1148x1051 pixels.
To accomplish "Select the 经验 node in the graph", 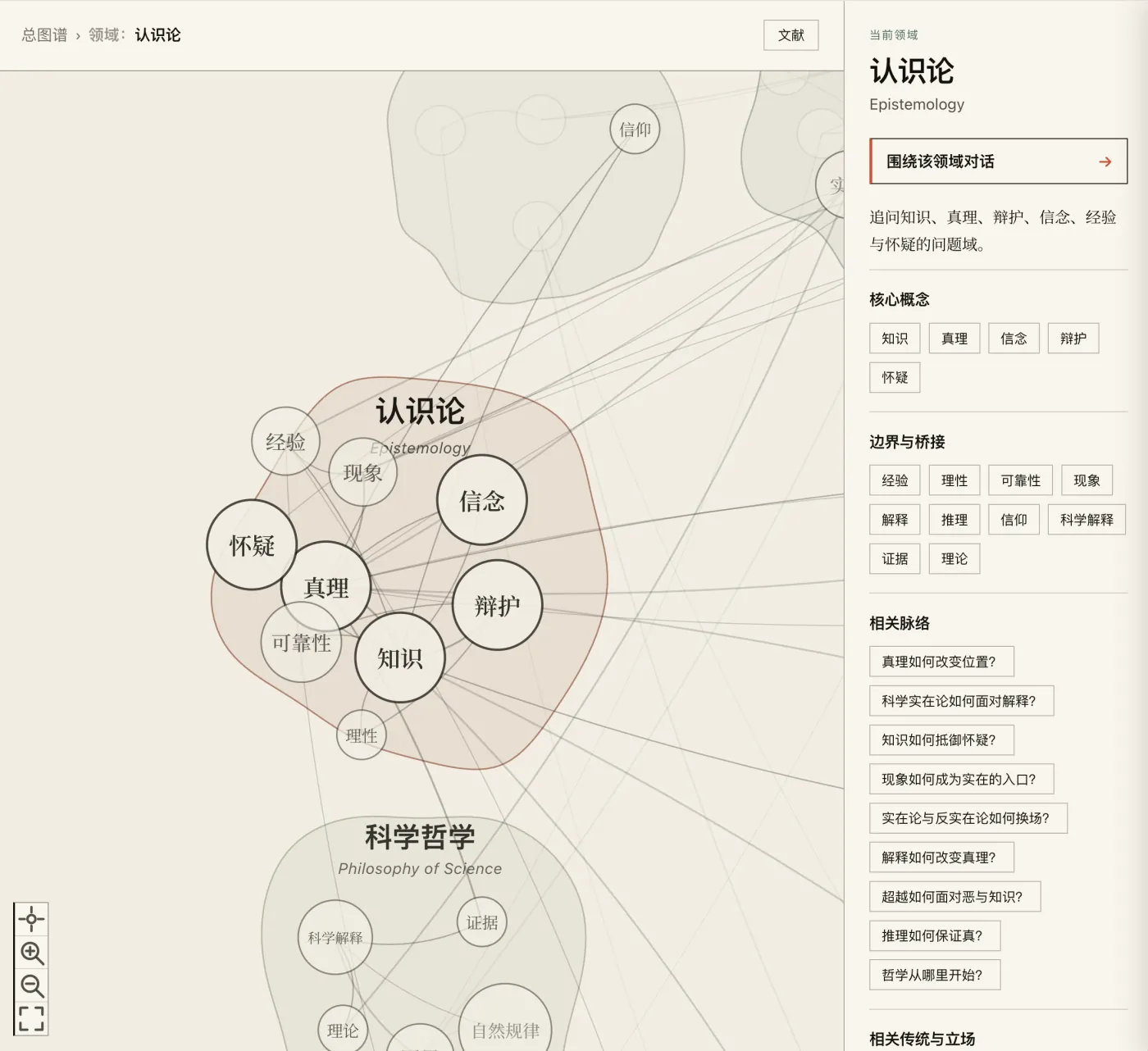I will (x=285, y=442).
